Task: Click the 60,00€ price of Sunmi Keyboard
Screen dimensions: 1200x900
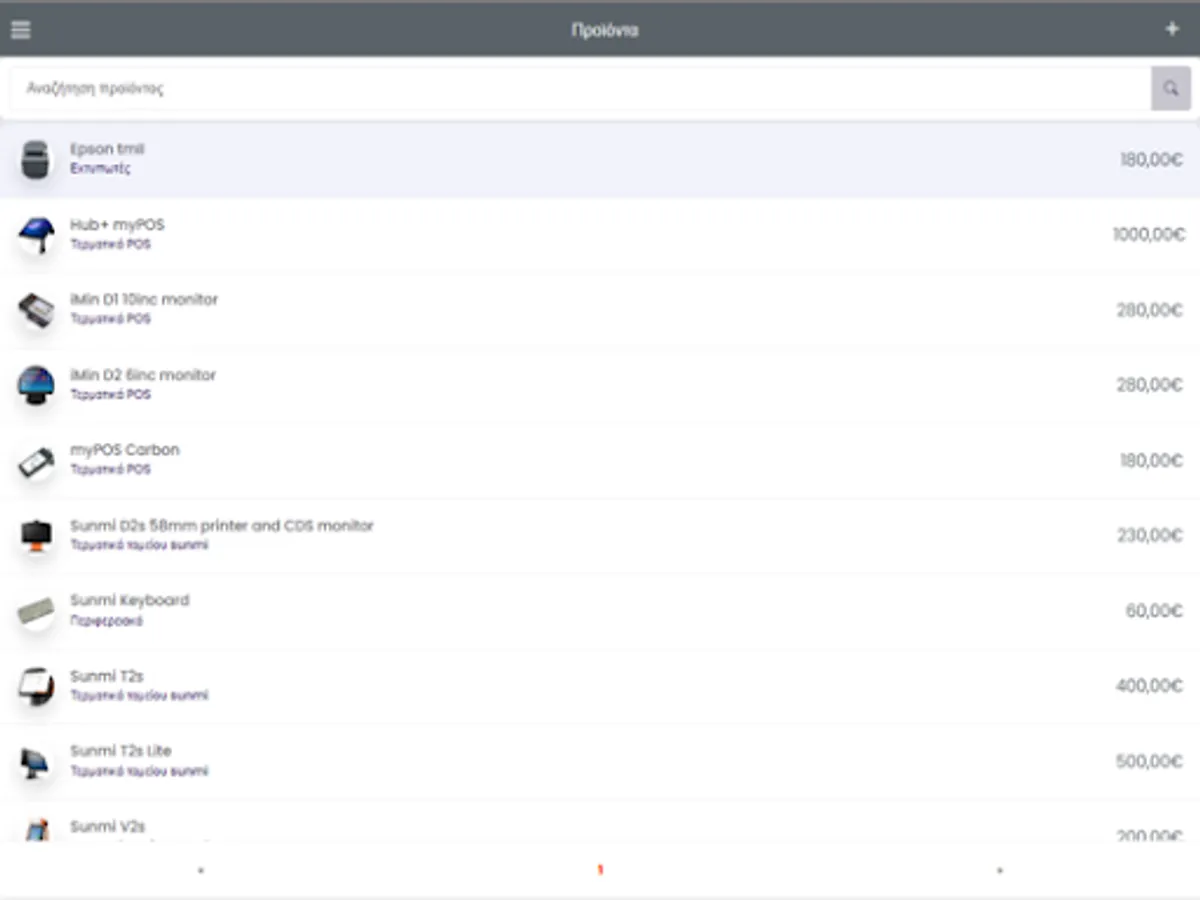Action: [1155, 611]
